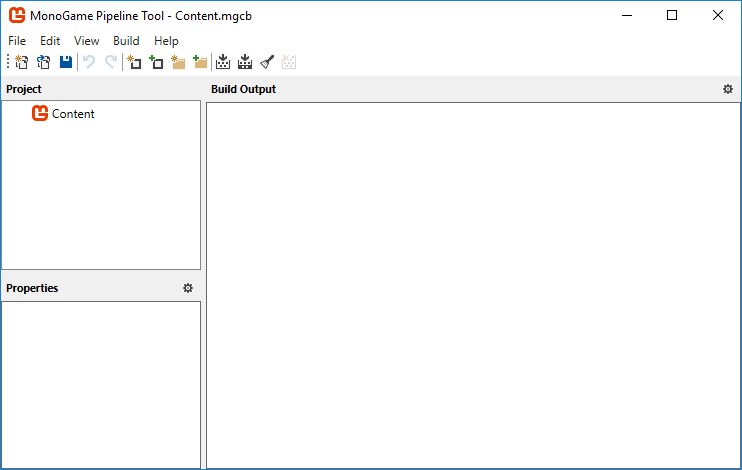
Task: Click the Open Project toolbar icon
Action: tap(44, 62)
